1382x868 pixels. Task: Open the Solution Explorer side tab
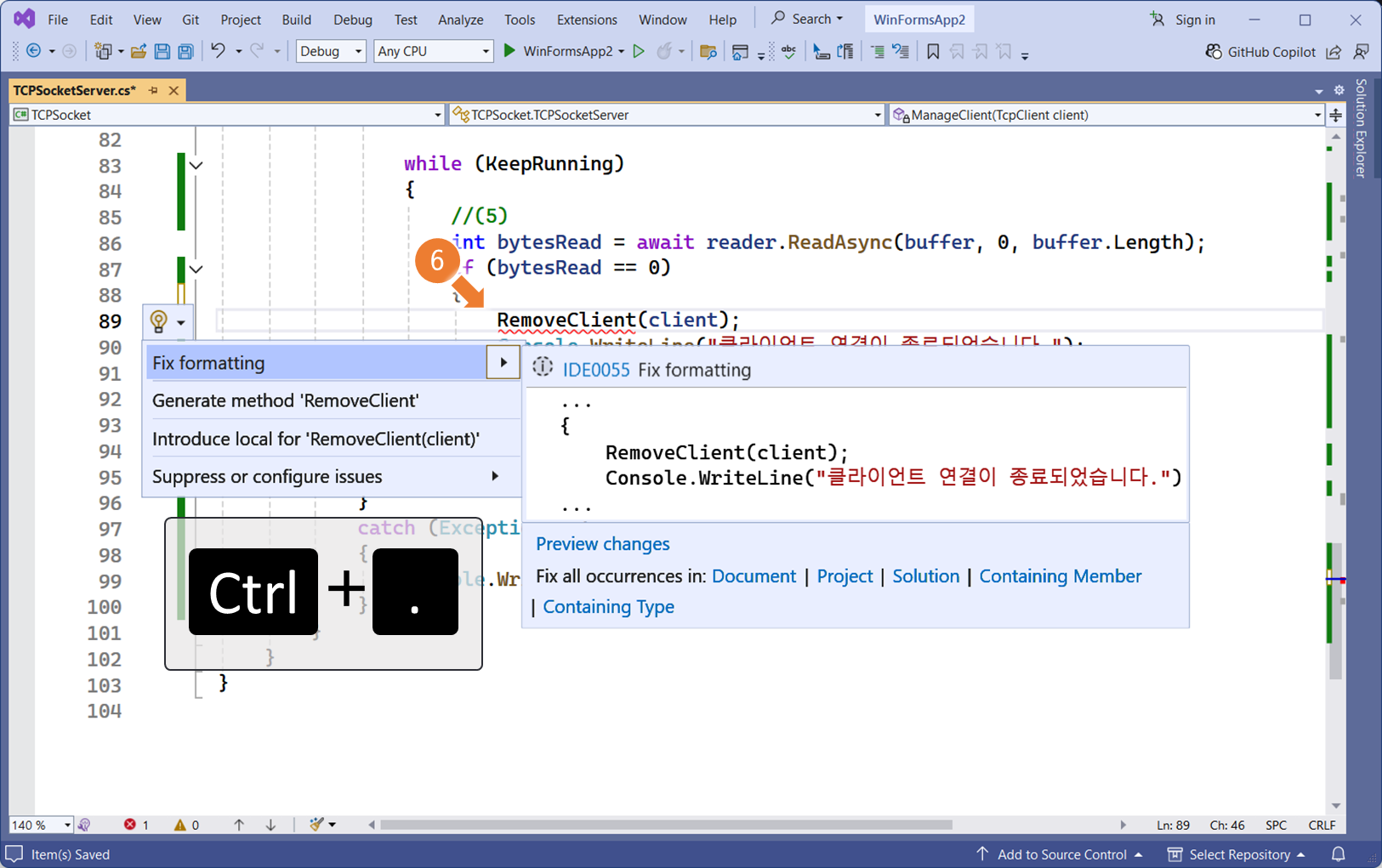point(1361,128)
